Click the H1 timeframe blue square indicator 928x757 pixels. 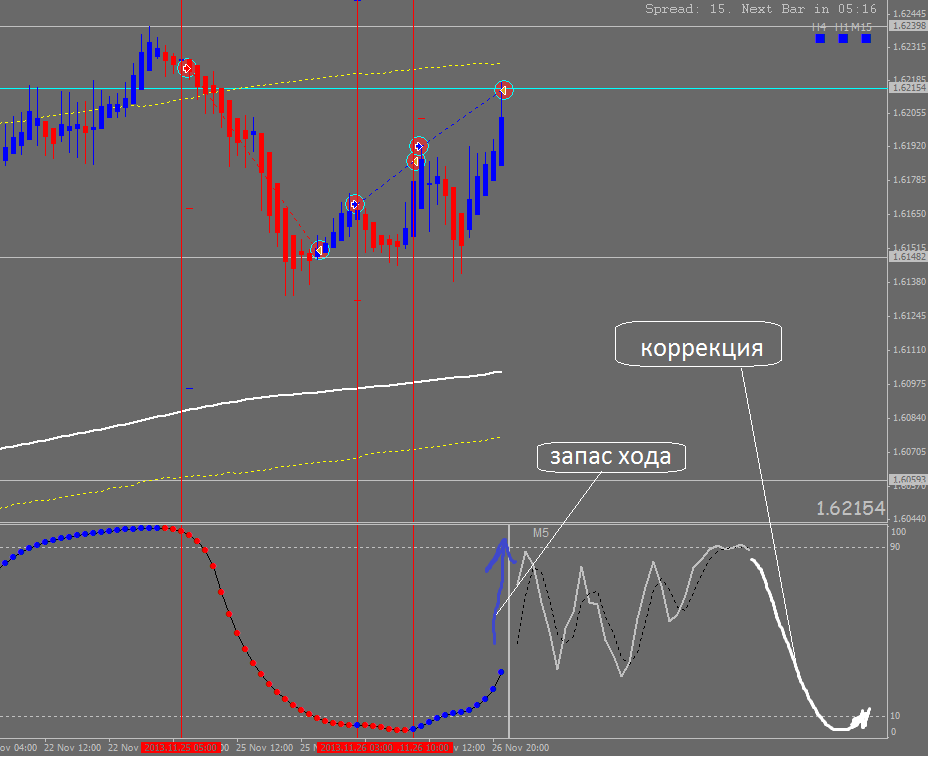point(843,38)
